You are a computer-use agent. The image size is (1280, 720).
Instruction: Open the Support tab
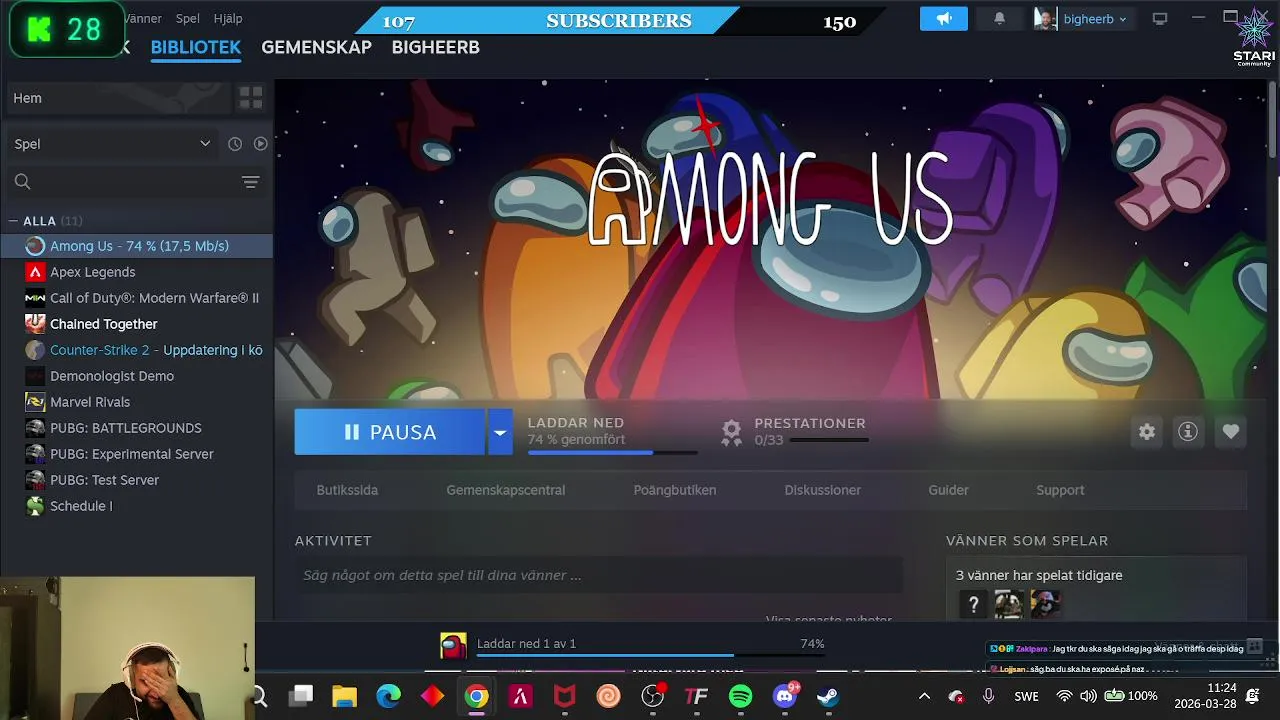click(x=1060, y=490)
